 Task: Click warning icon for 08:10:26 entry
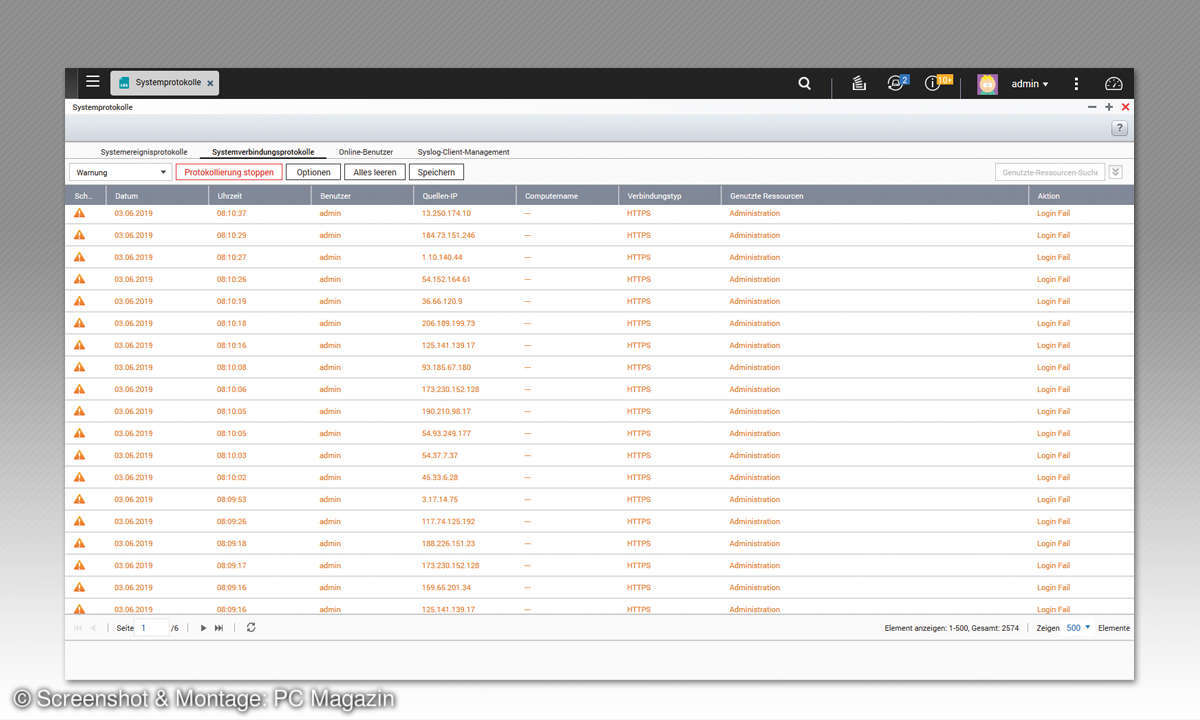tap(79, 279)
